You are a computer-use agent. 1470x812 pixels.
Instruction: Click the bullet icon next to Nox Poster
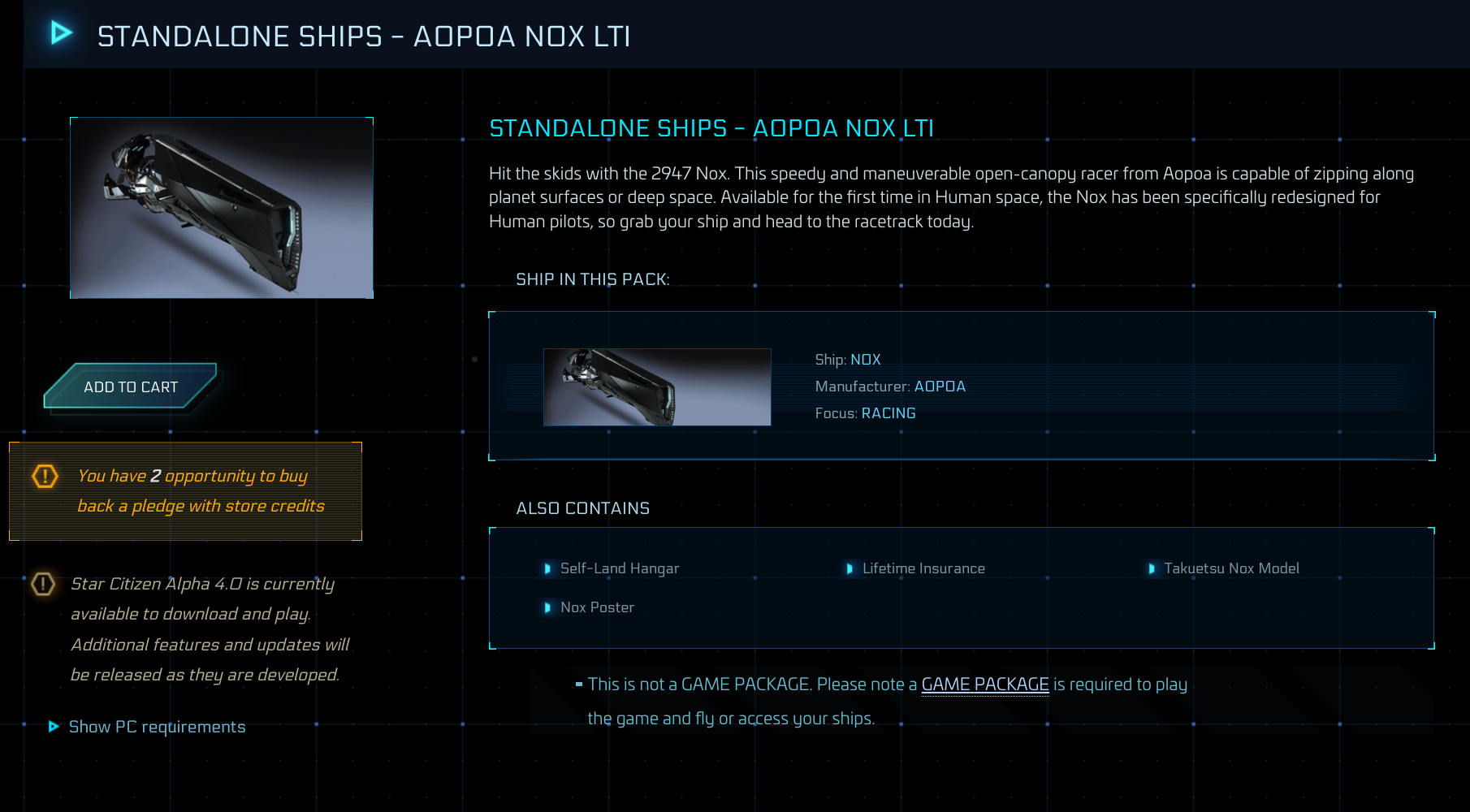click(547, 607)
